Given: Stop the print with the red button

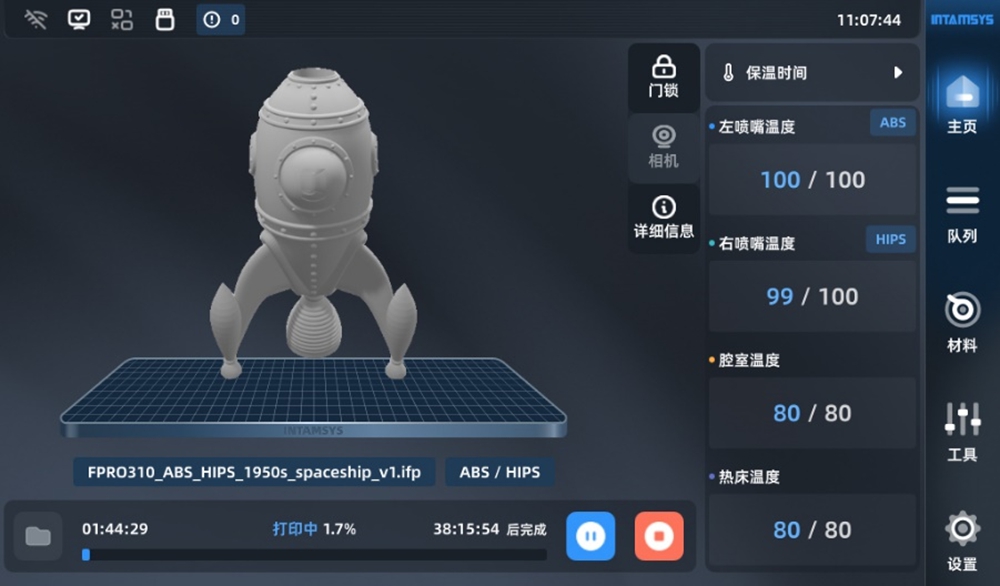Looking at the screenshot, I should pyautogui.click(x=659, y=536).
